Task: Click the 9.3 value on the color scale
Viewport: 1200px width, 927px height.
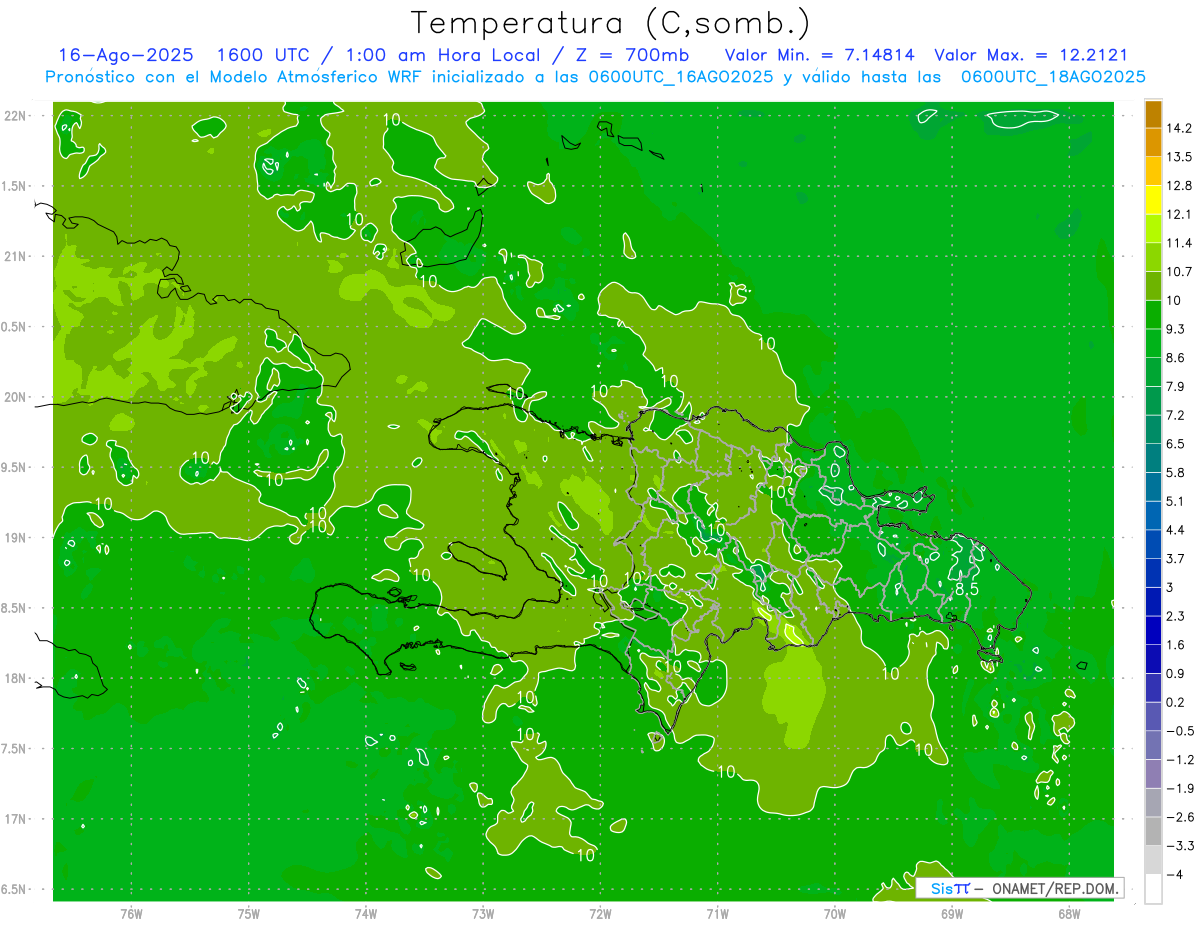Action: tap(1177, 328)
